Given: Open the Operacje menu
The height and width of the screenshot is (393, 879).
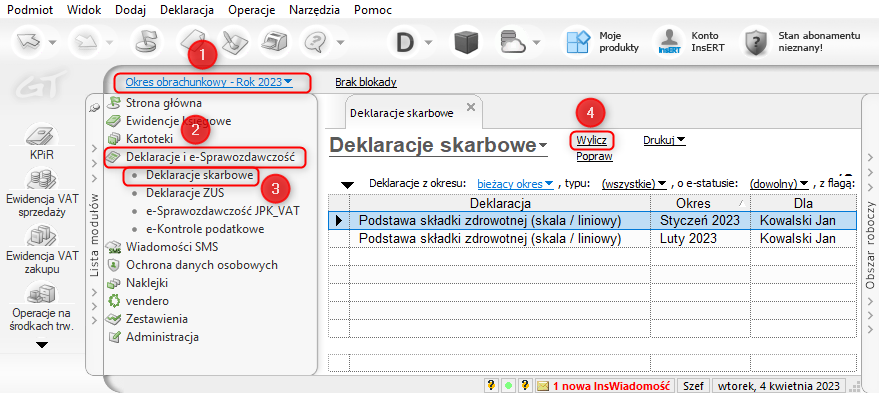Looking at the screenshot, I should pyautogui.click(x=252, y=10).
